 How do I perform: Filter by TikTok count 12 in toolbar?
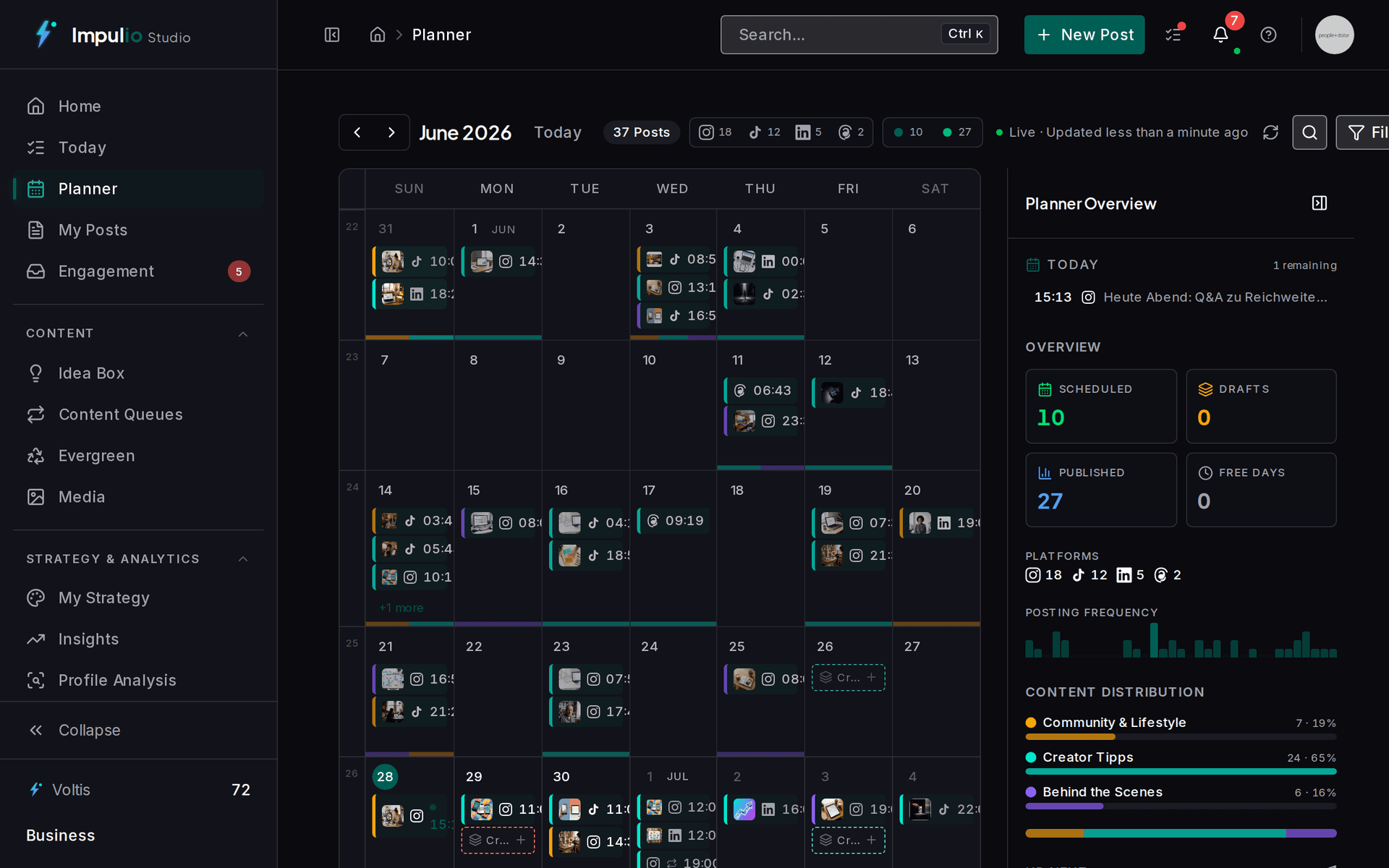click(765, 132)
